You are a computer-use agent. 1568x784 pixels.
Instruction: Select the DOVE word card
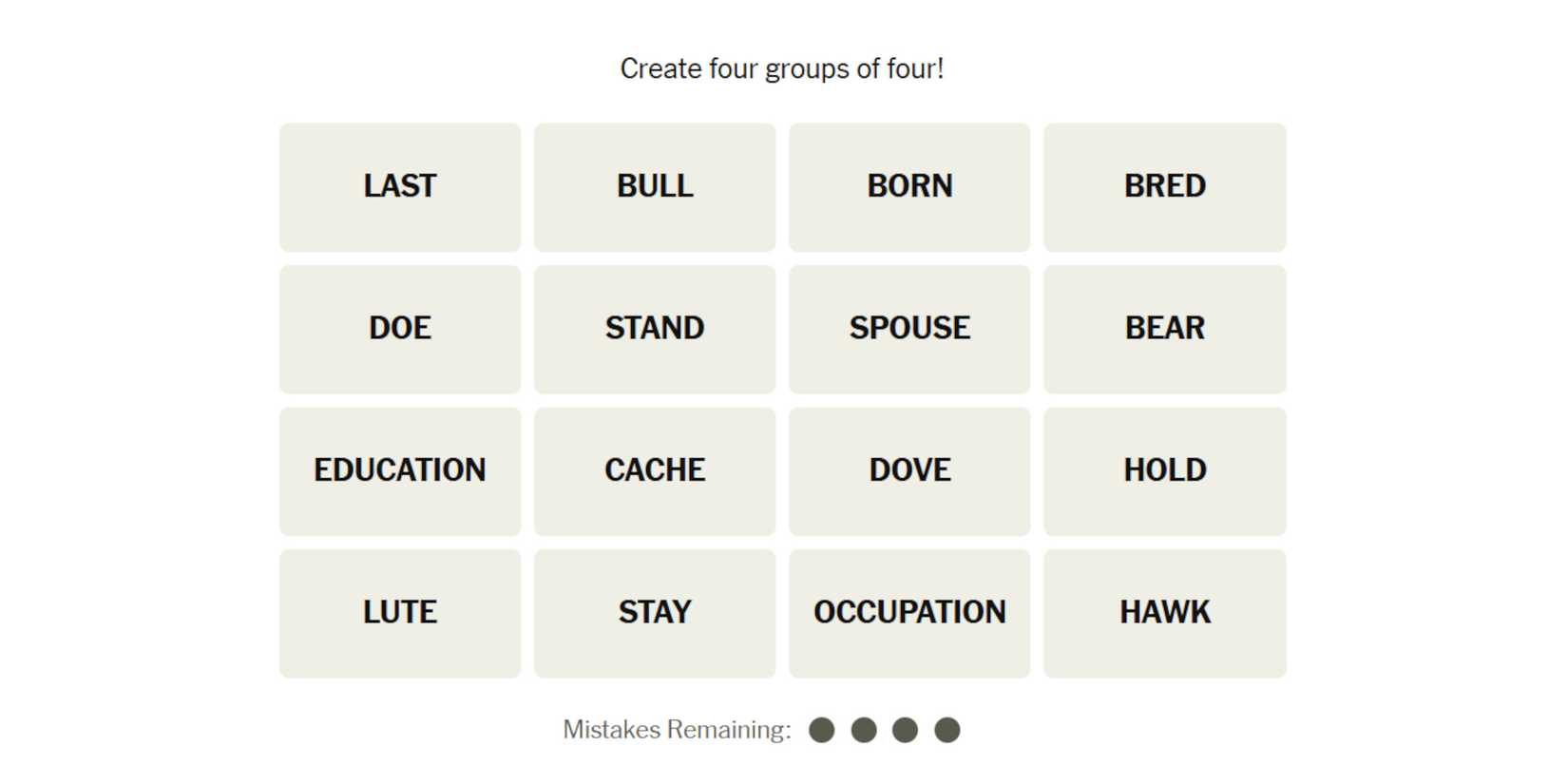909,471
